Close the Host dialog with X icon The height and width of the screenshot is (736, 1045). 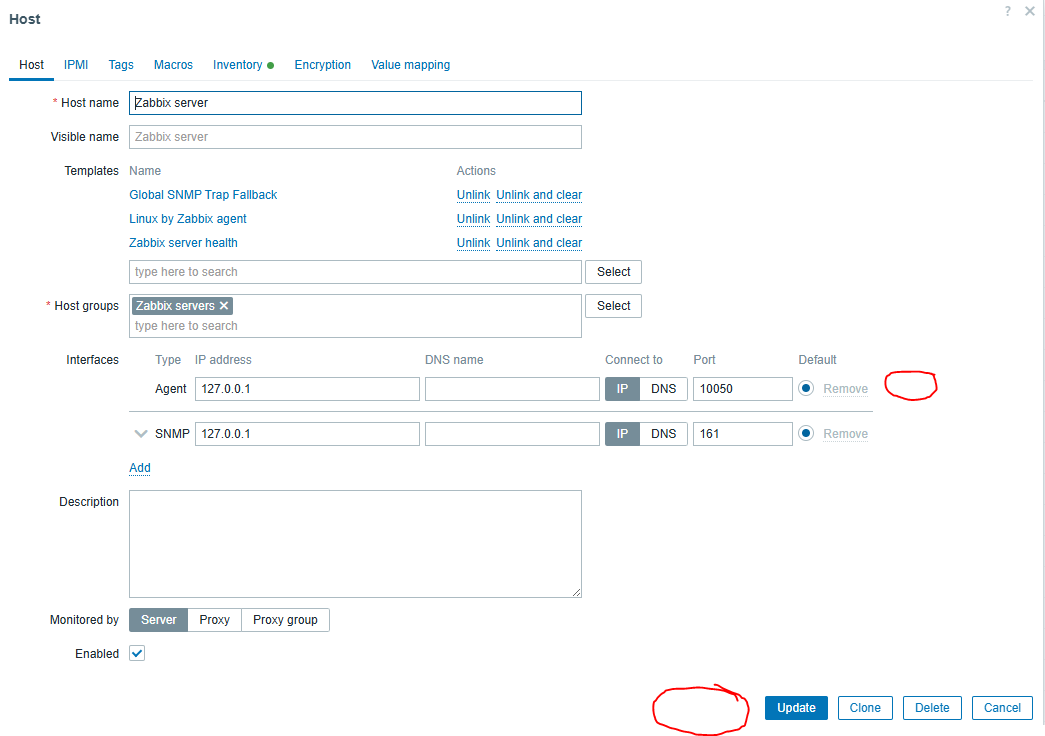(x=1030, y=11)
